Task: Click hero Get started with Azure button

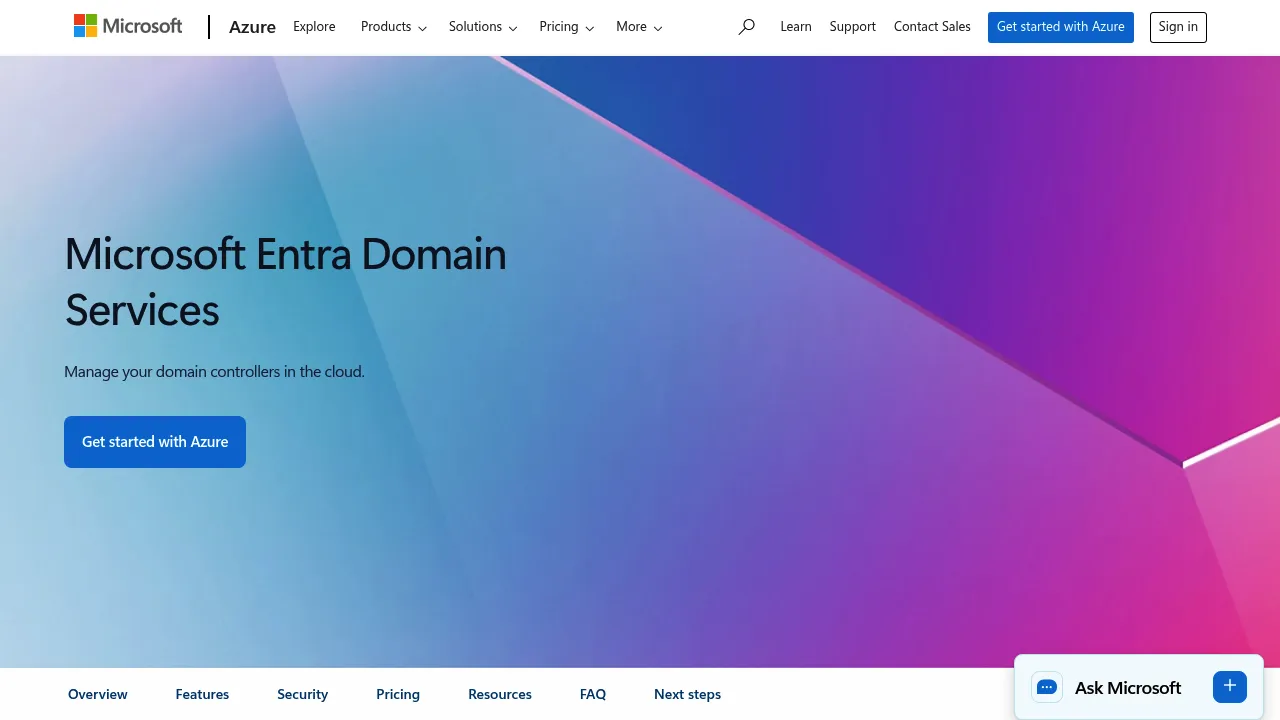Action: click(x=155, y=442)
